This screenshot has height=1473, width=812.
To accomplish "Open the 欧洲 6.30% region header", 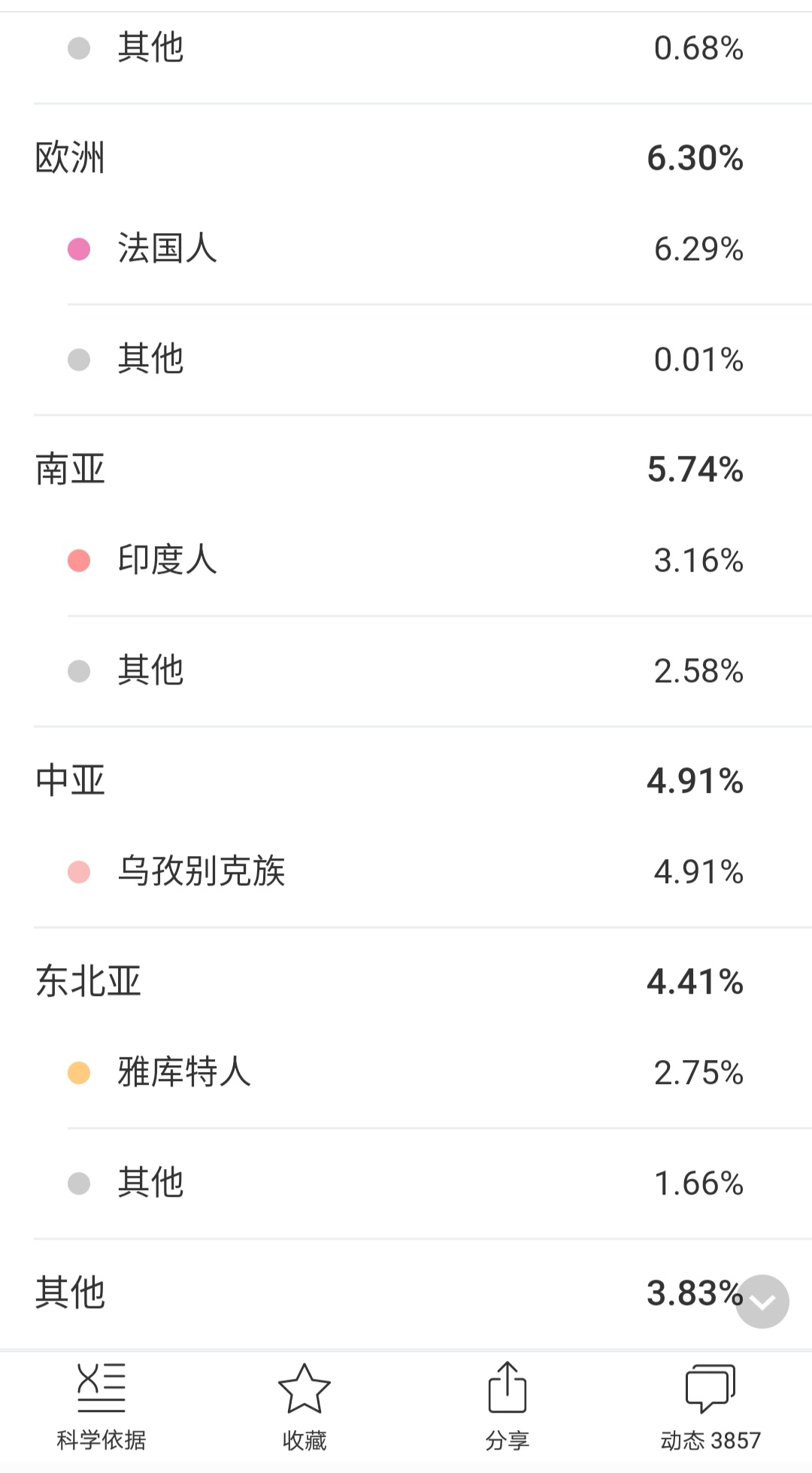I will 406,158.
